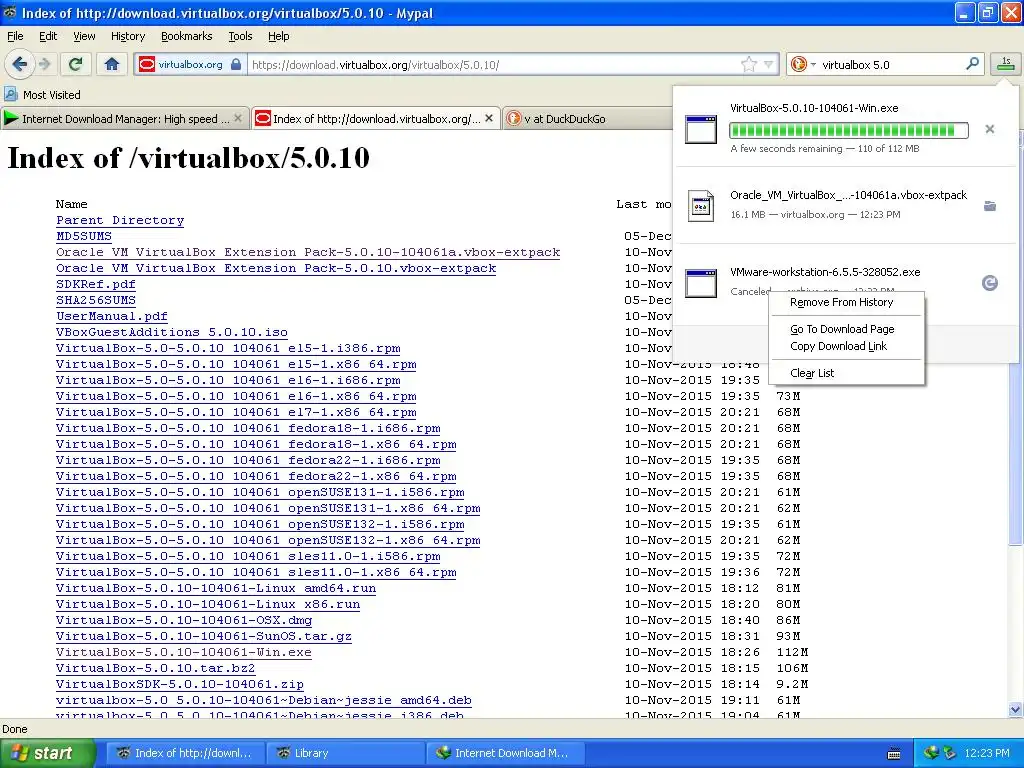The height and width of the screenshot is (768, 1024).
Task: Open the Bookmarks menu
Action: pyautogui.click(x=186, y=36)
